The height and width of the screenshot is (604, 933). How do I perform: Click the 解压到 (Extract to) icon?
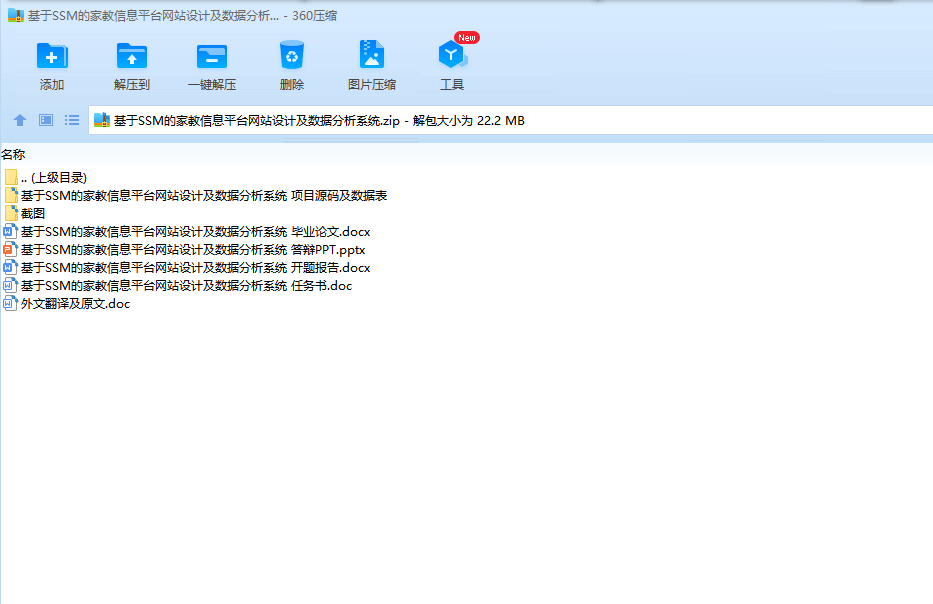pyautogui.click(x=132, y=57)
